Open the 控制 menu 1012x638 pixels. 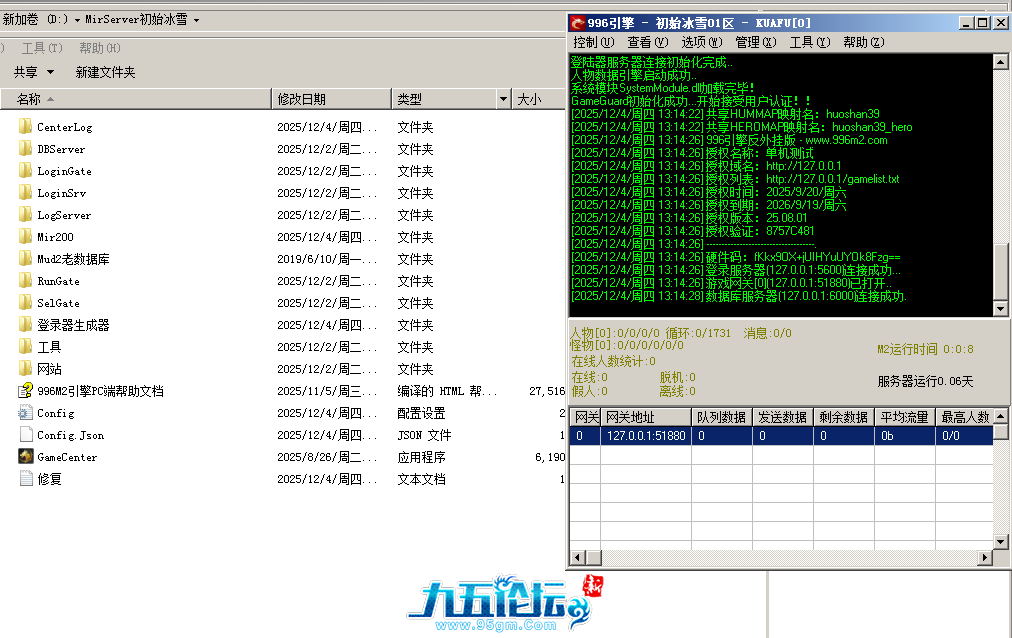point(590,42)
